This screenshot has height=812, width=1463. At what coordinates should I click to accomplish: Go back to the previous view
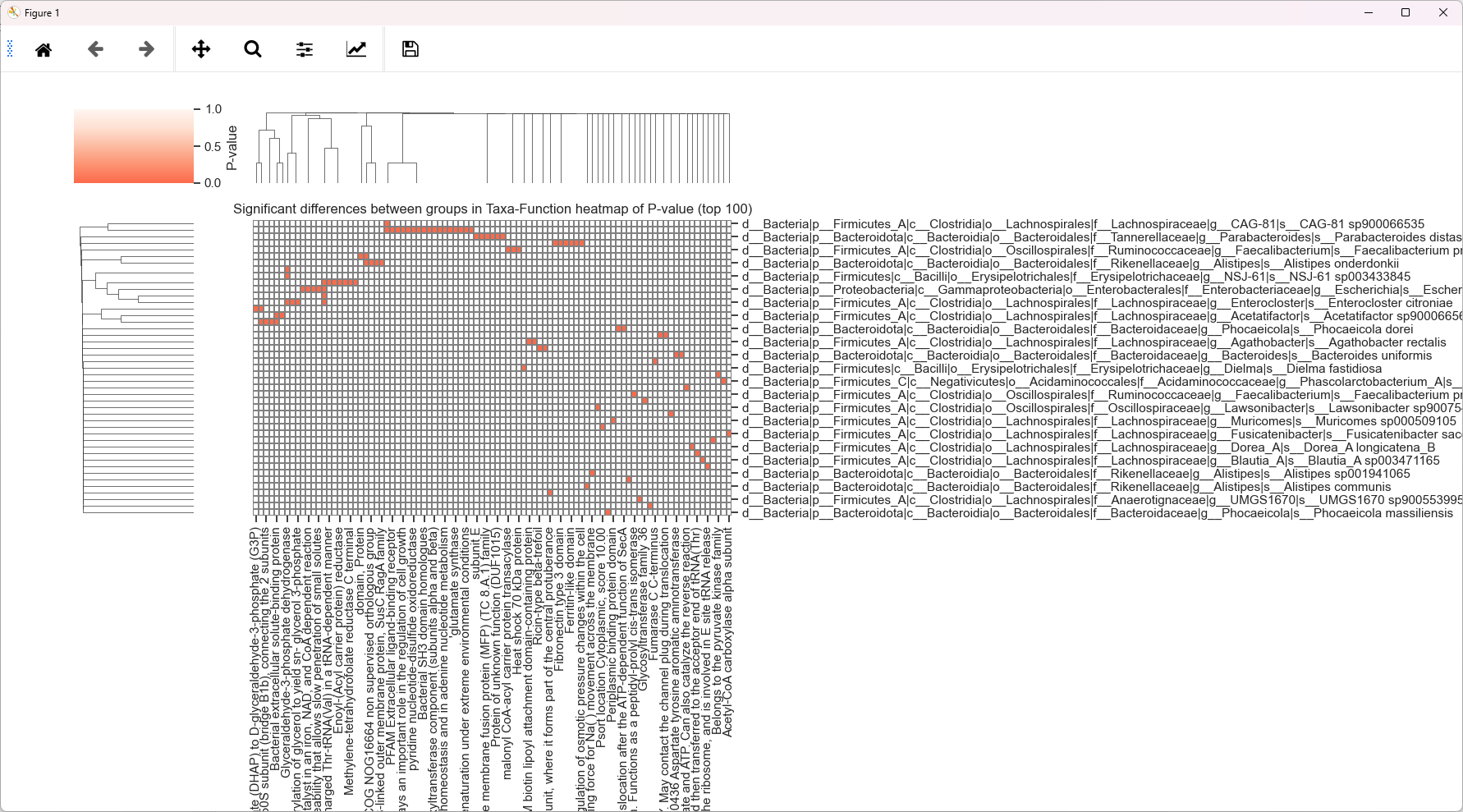[95, 49]
